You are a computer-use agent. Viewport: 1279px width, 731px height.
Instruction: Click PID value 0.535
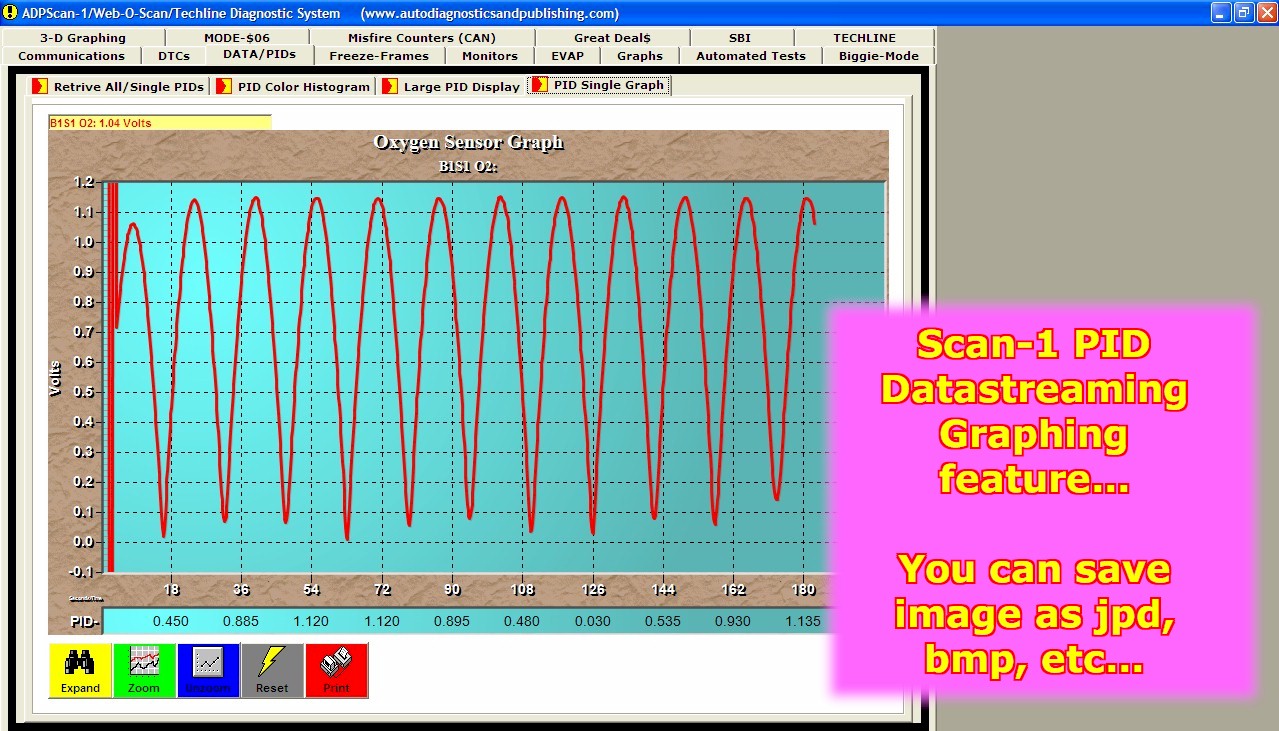[663, 621]
